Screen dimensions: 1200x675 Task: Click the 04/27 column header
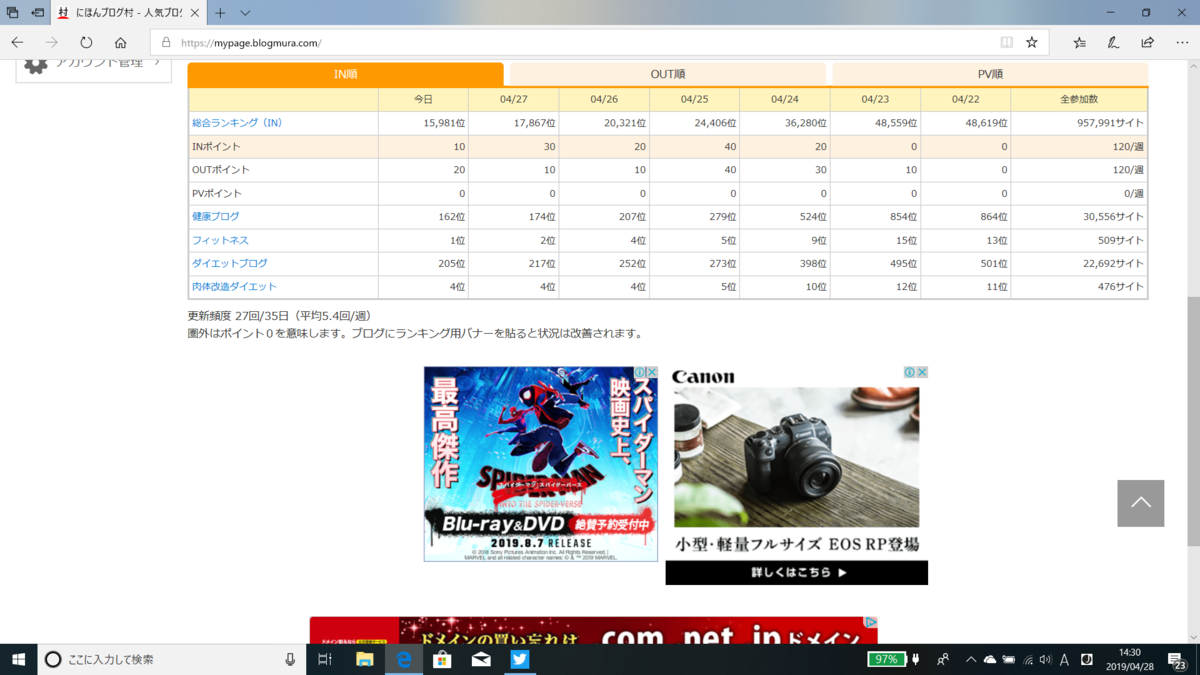coord(514,99)
